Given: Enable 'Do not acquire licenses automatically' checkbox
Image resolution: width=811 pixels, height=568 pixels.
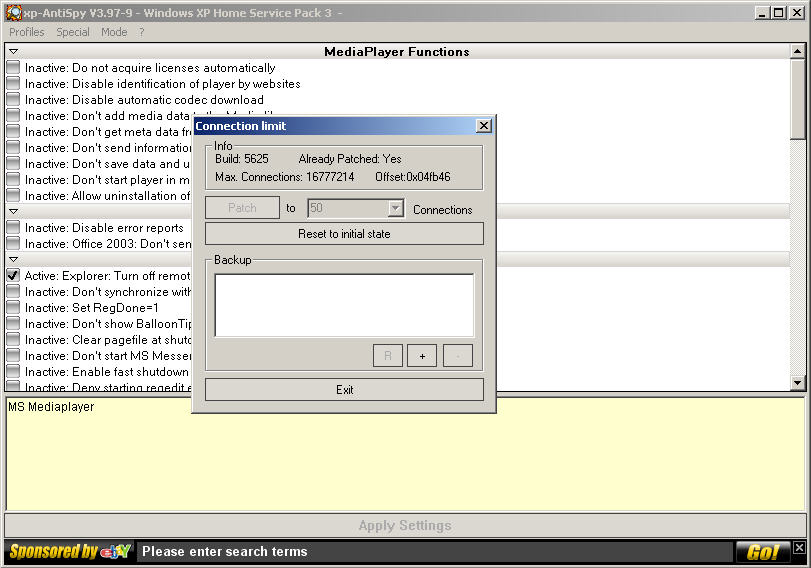Looking at the screenshot, I should 13,68.
